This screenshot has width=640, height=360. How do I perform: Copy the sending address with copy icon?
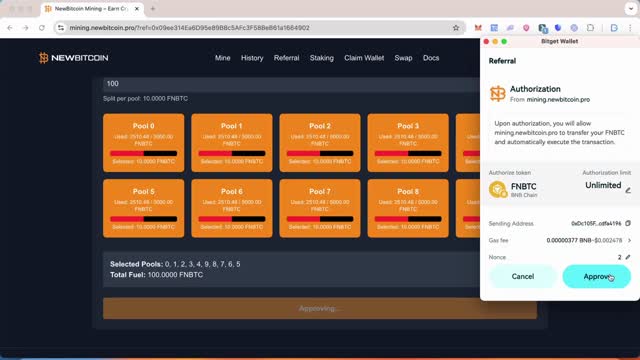coord(628,223)
